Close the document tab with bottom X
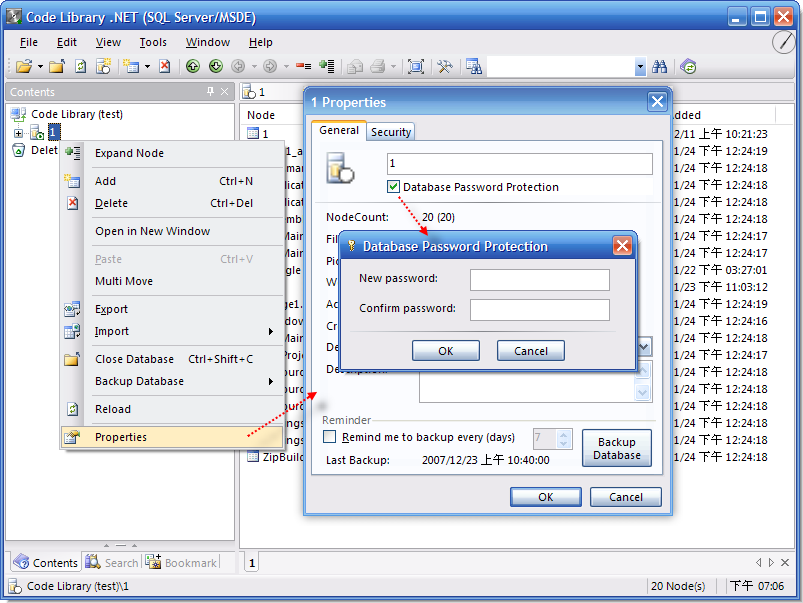Image resolution: width=803 pixels, height=603 pixels. [785, 563]
